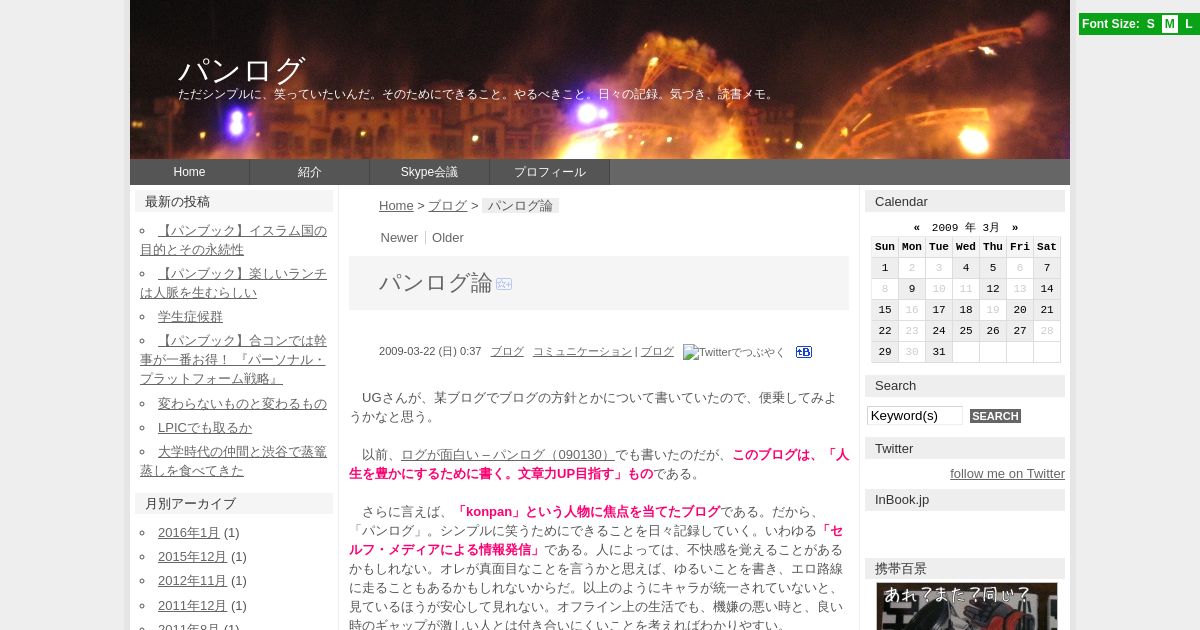This screenshot has height=630, width=1200.
Task: Click Home in the breadcrumb
Action: (x=396, y=205)
